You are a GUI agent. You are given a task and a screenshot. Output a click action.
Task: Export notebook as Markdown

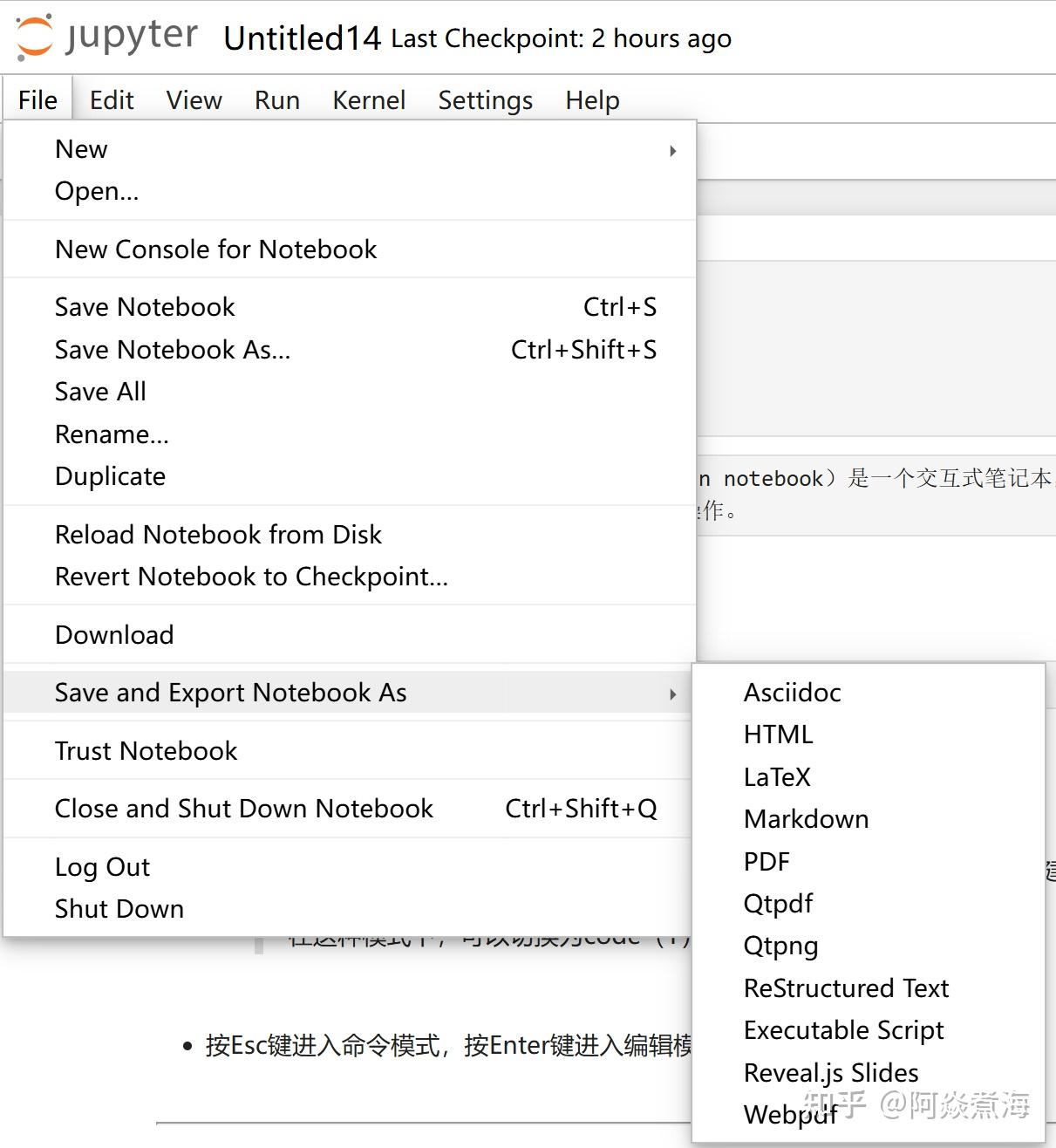[806, 818]
